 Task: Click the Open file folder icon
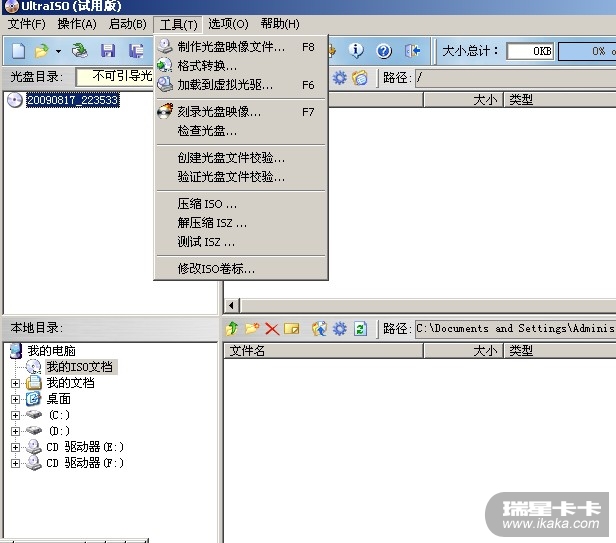tap(42, 51)
